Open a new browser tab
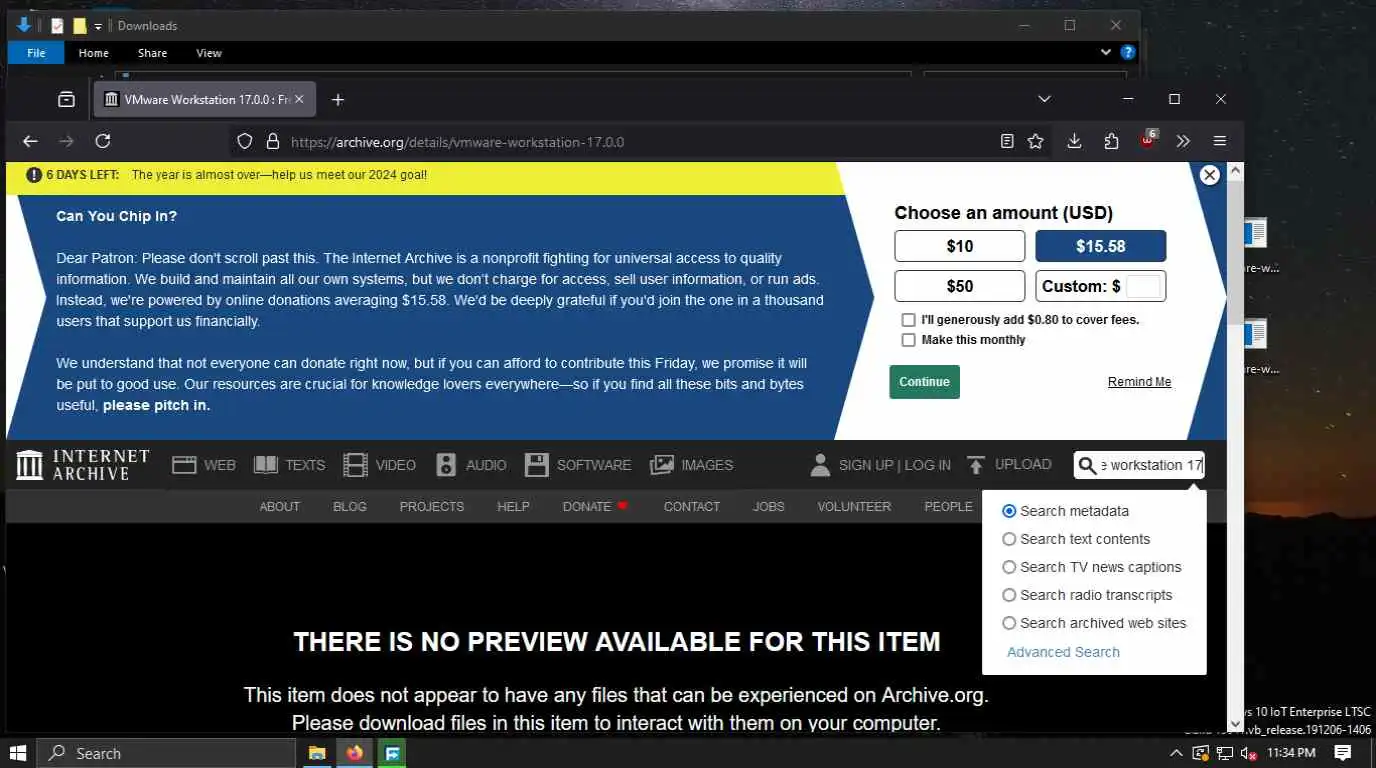This screenshot has width=1376, height=768. 338,99
